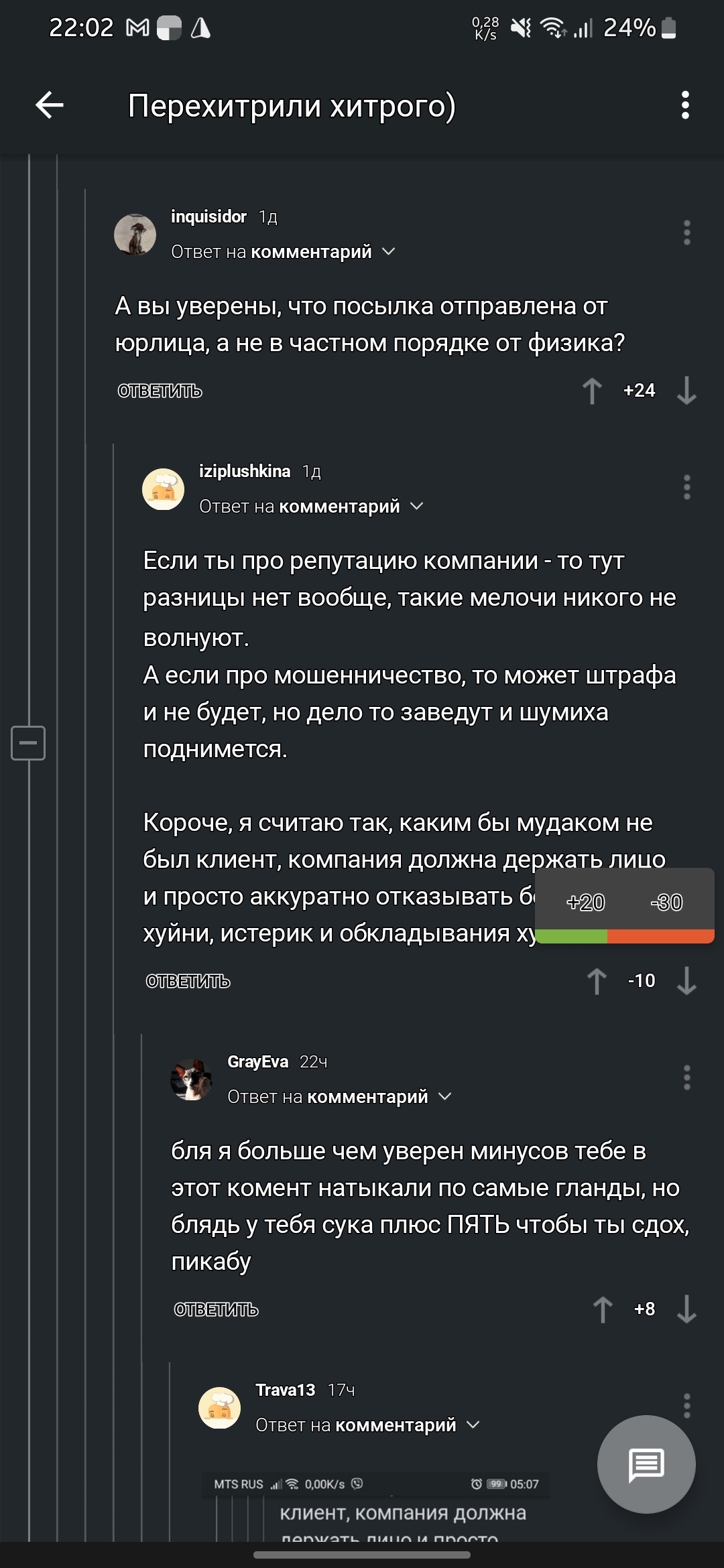Upvote iziplushkina's comment

(597, 981)
